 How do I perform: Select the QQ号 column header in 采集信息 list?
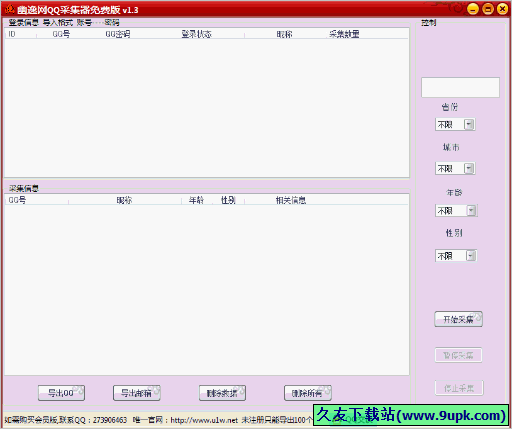[x=17, y=200]
